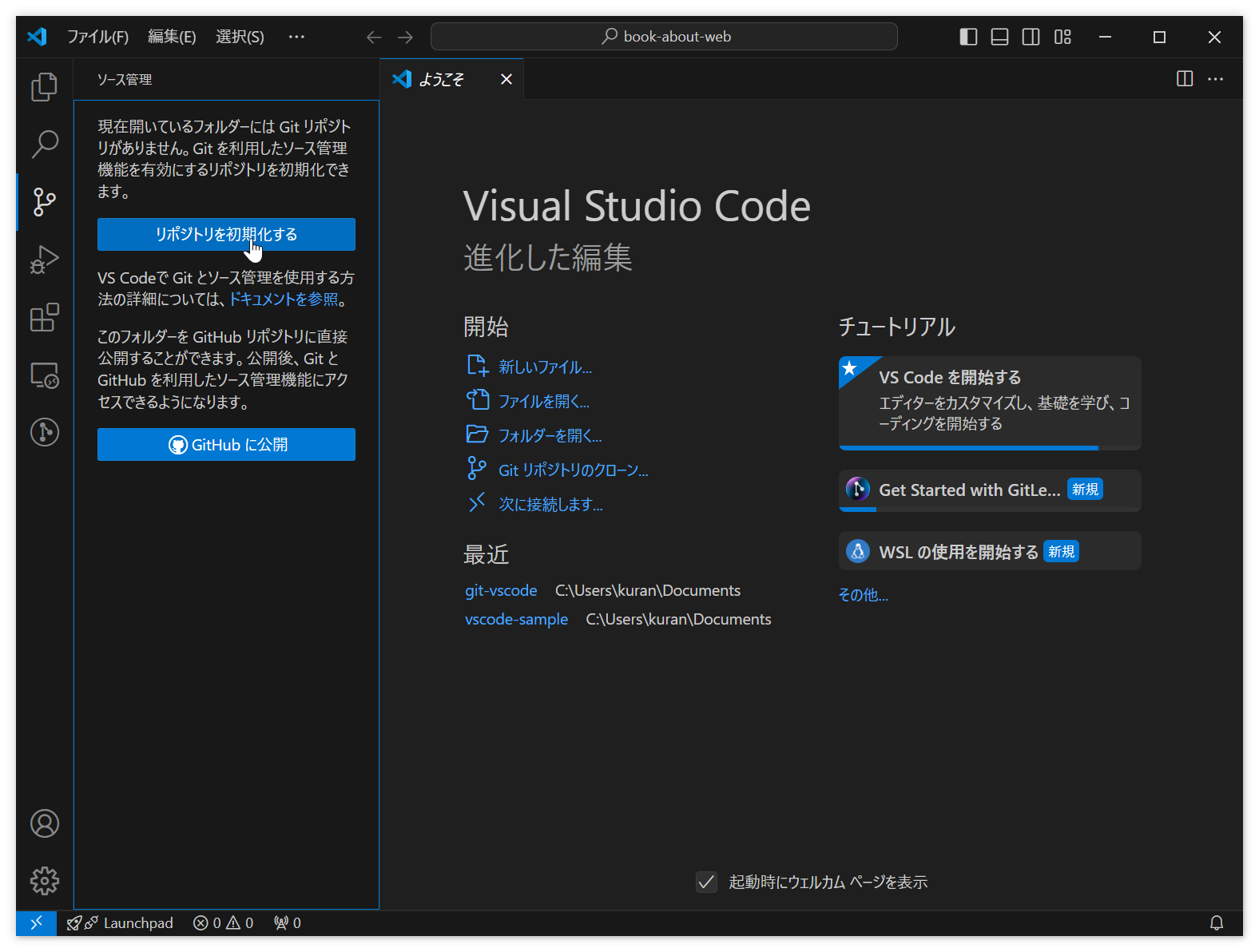Open the Extensions view
Viewport: 1259px width, 952px height.
(x=45, y=317)
